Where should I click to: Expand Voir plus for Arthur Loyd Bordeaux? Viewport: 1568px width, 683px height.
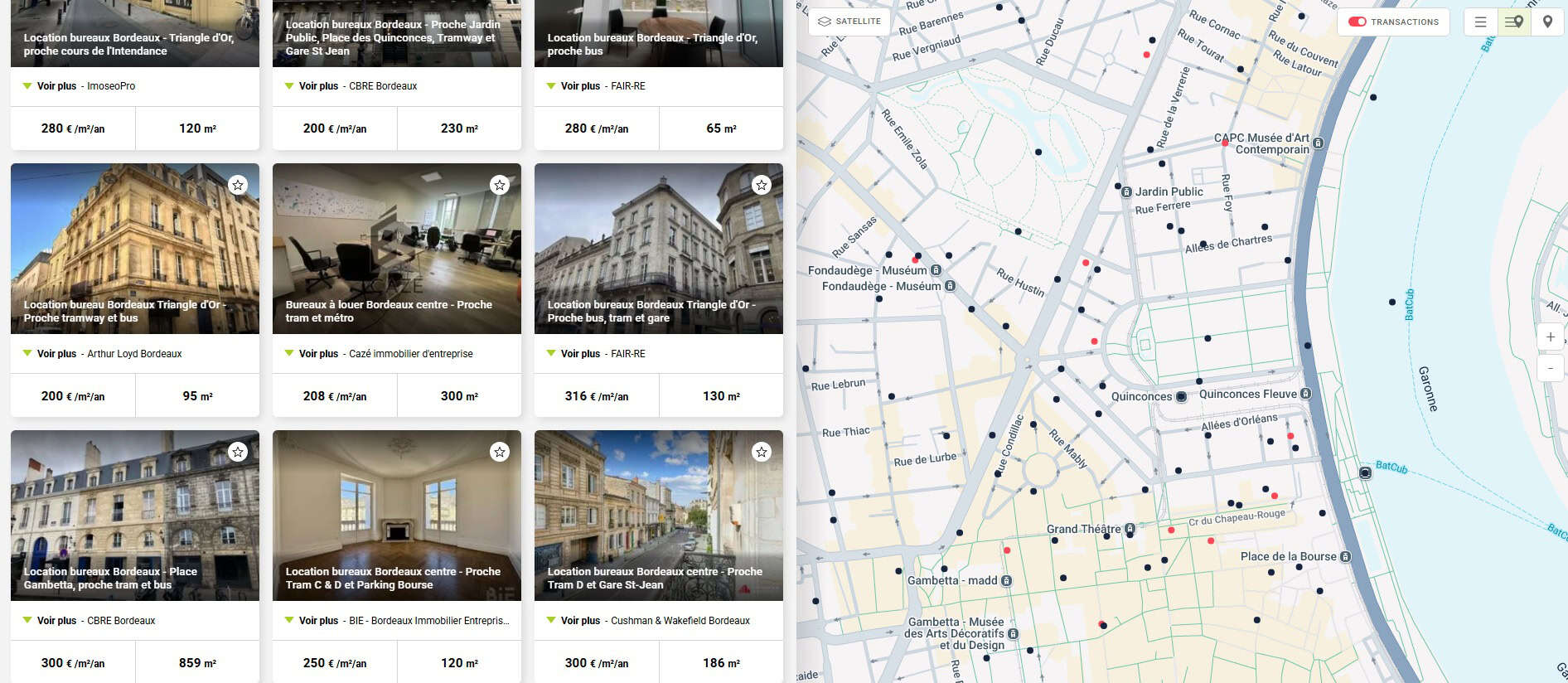coord(56,354)
